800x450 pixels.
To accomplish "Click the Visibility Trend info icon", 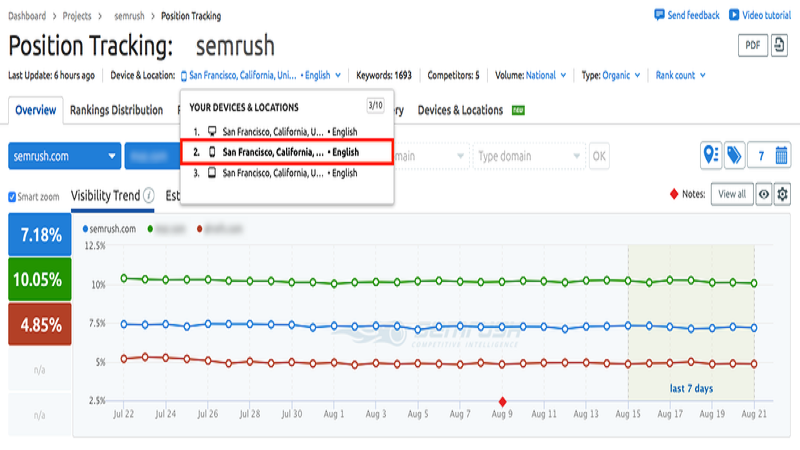I will [x=148, y=195].
